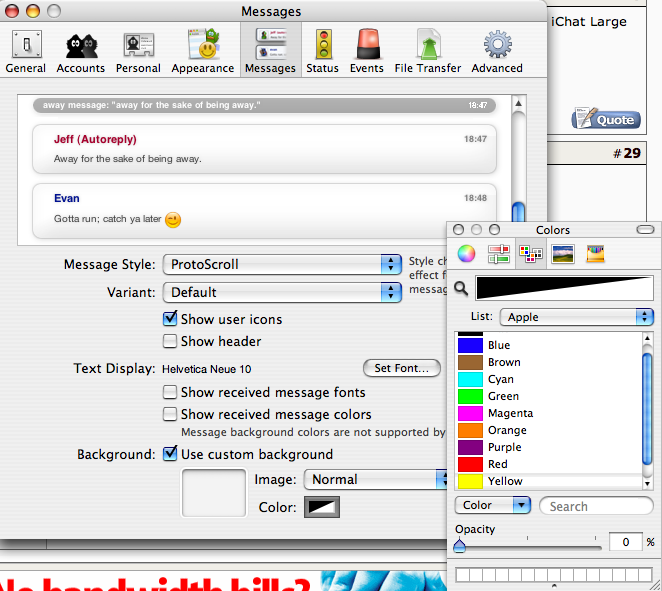The width and height of the screenshot is (662, 591).
Task: Open the Variant dropdown
Action: pos(282,293)
